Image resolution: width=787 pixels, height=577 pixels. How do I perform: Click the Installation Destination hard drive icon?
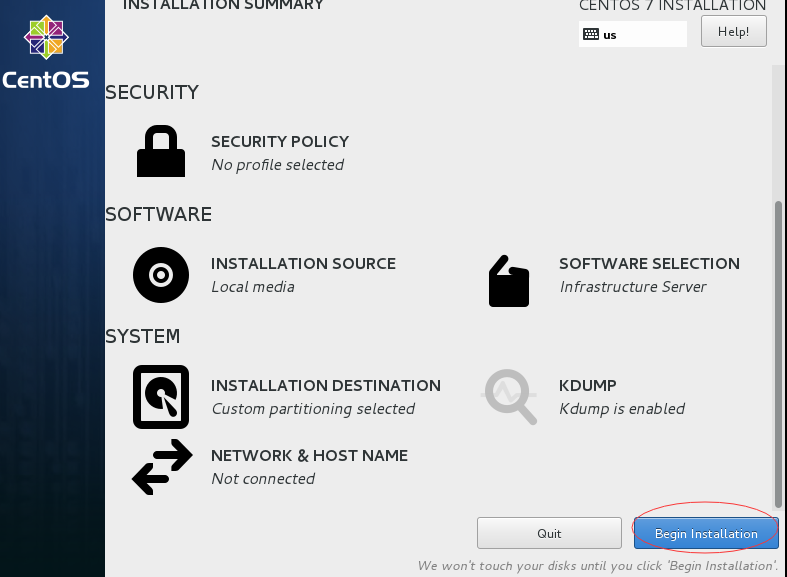(x=161, y=397)
